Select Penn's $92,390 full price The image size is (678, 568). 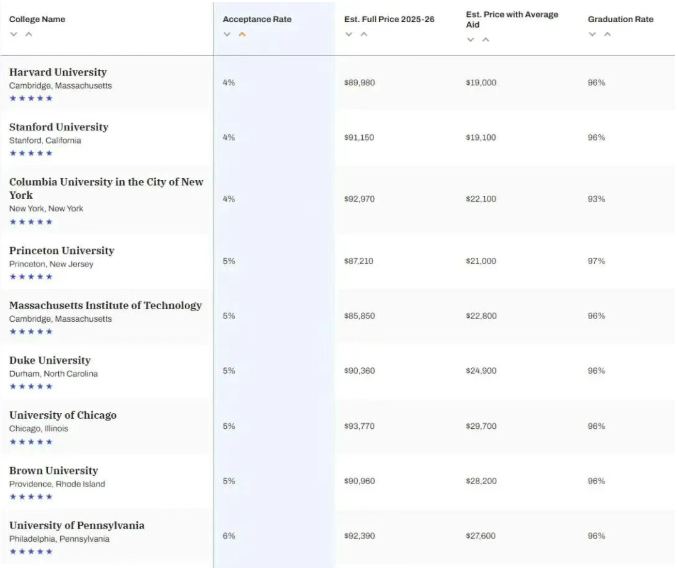pos(359,536)
